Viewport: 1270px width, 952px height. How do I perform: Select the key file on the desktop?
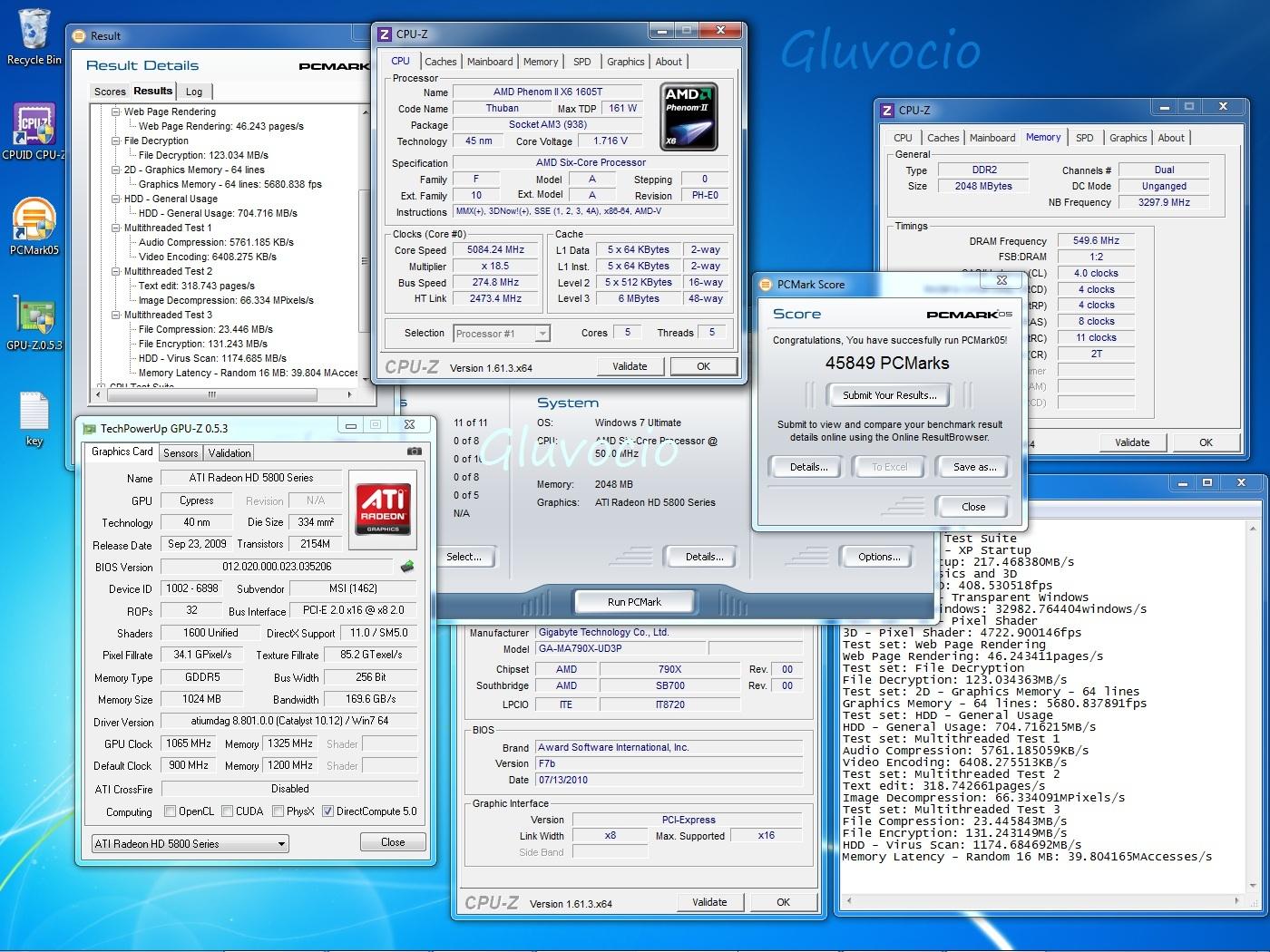(x=34, y=419)
